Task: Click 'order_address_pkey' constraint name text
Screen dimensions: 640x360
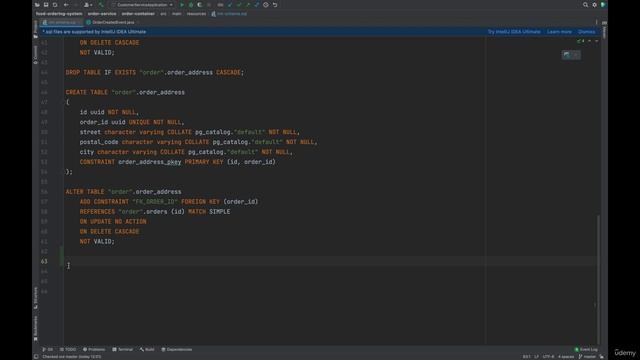Action: coord(149,162)
